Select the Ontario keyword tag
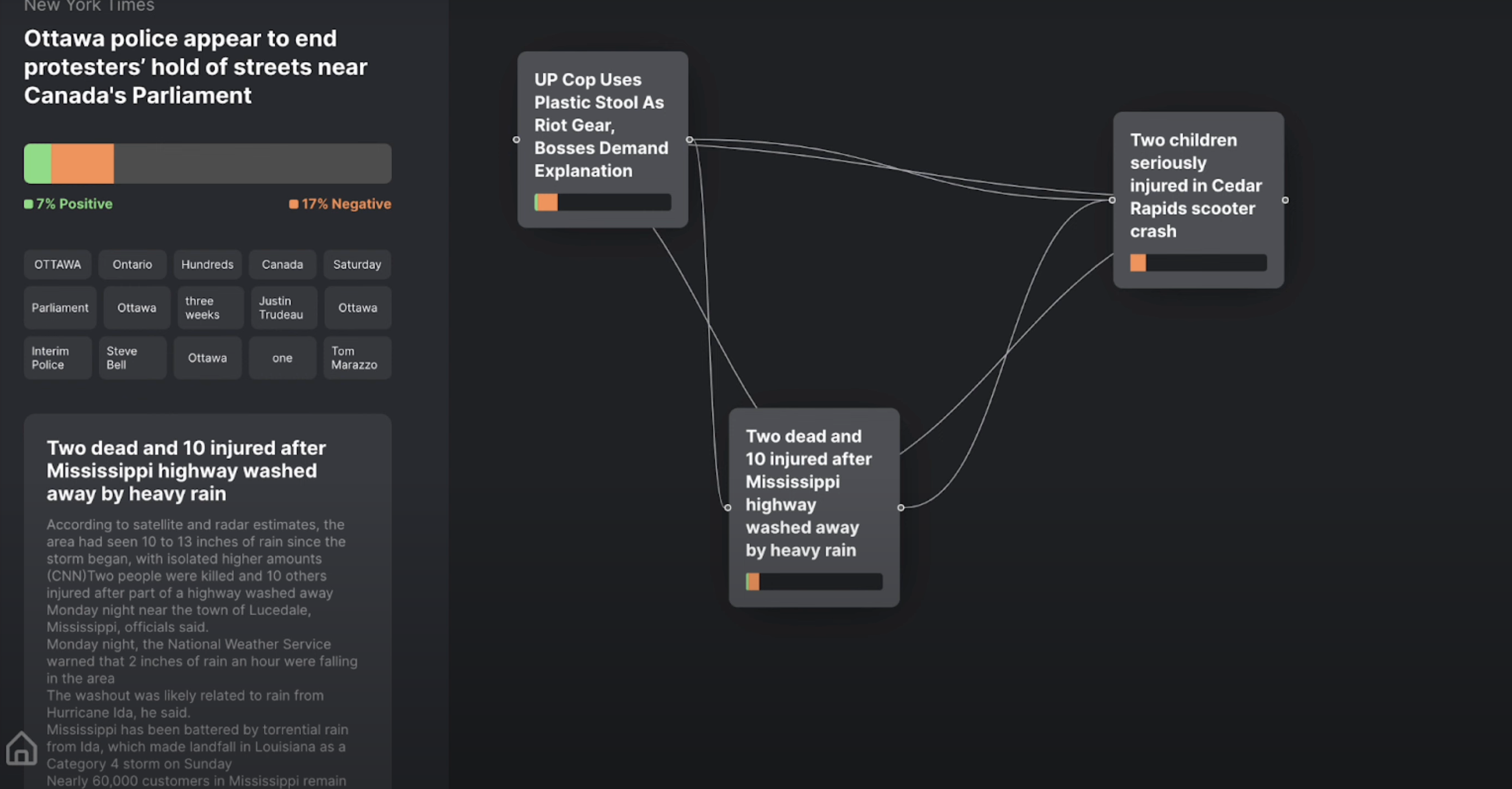The image size is (1512, 789). point(132,264)
